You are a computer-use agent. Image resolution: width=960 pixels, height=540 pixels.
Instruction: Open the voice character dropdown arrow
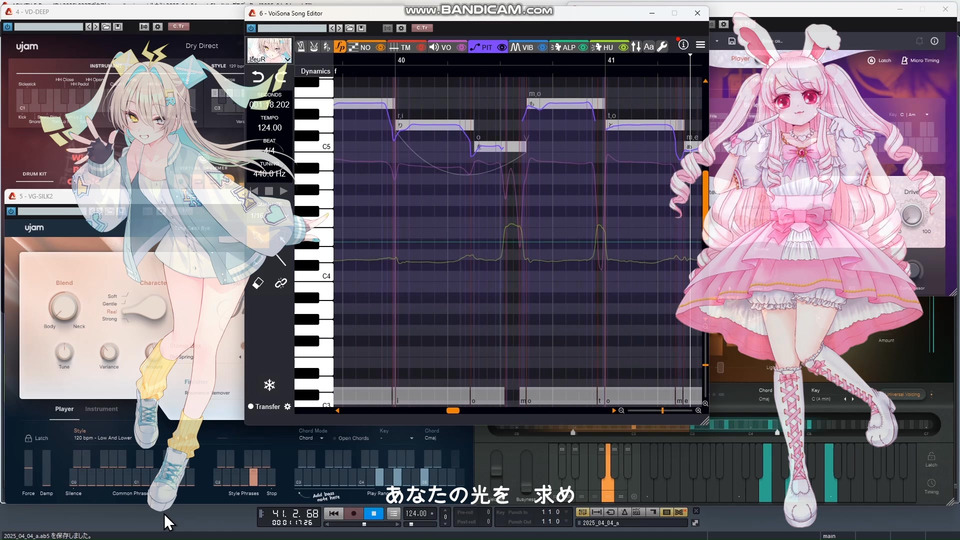287,59
